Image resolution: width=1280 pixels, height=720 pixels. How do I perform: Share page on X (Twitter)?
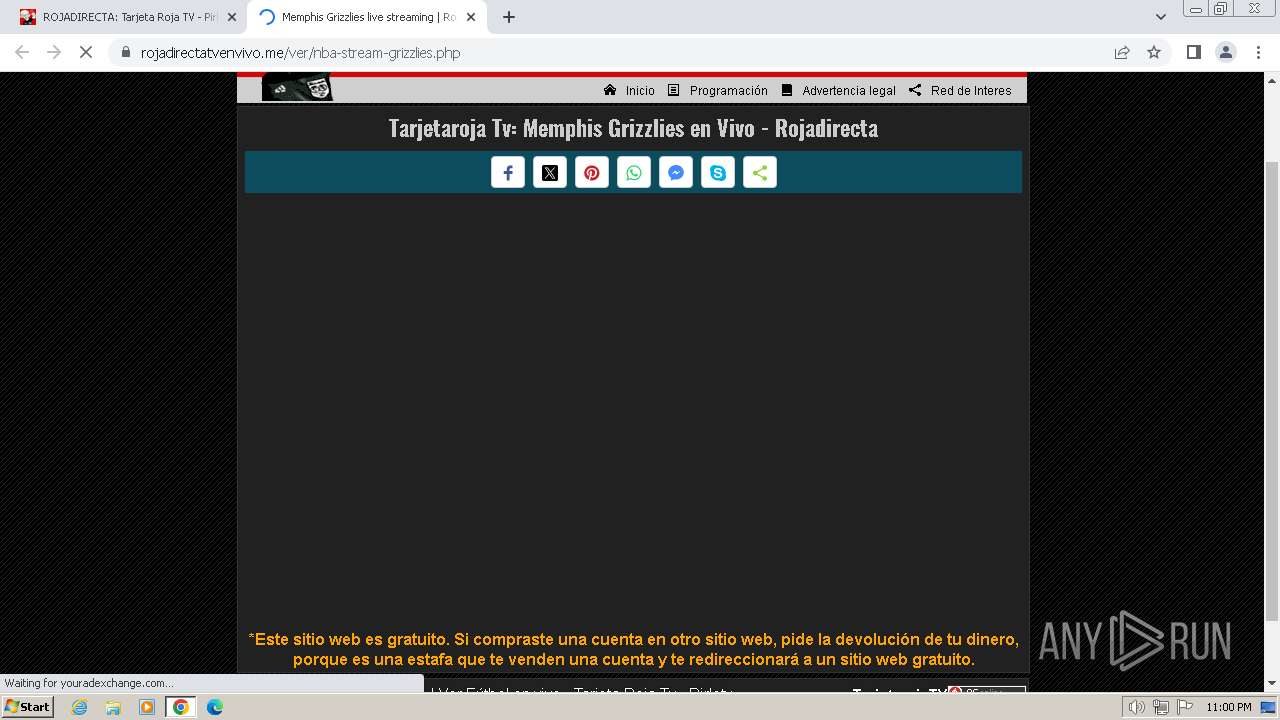click(x=550, y=173)
